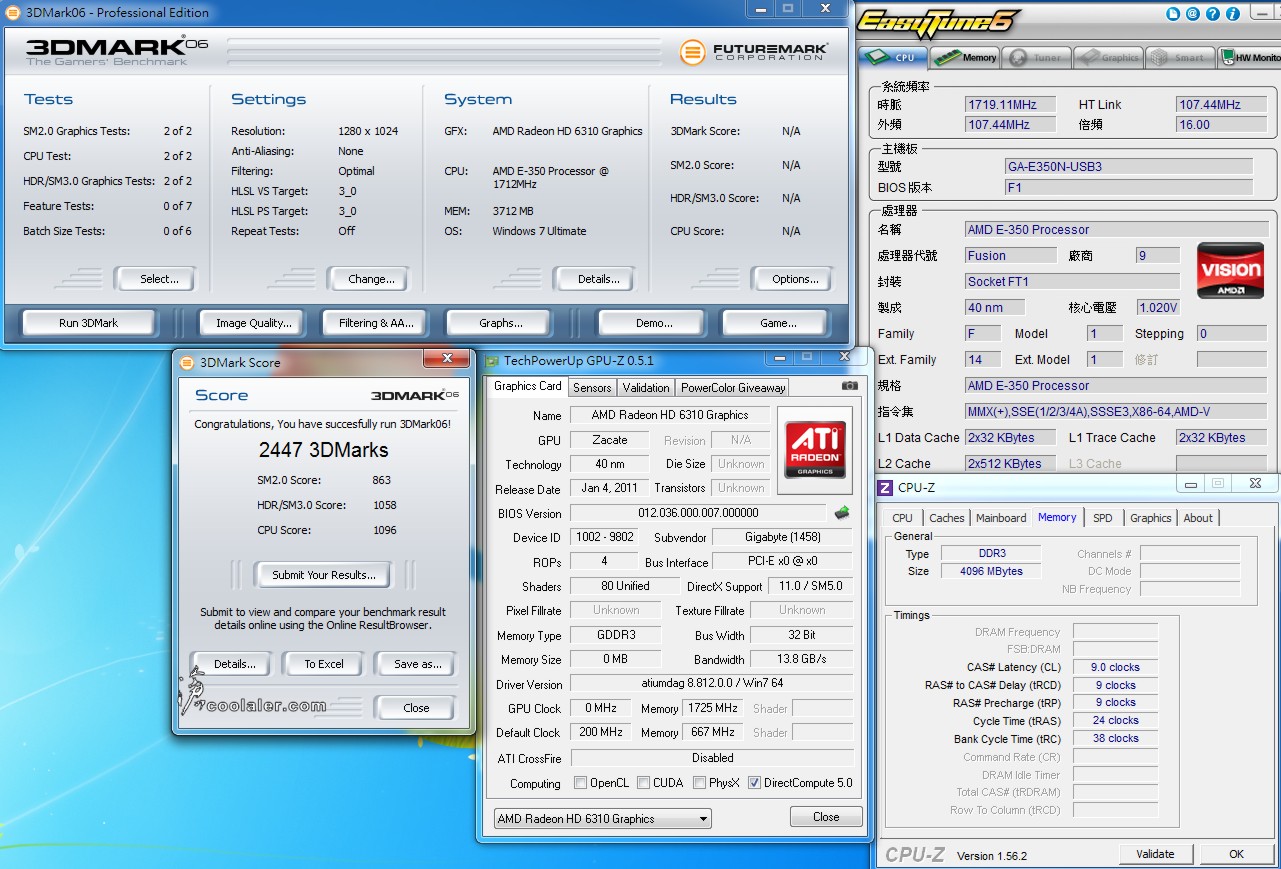
Task: Click Validate button in CPU-Z
Action: tap(1155, 854)
